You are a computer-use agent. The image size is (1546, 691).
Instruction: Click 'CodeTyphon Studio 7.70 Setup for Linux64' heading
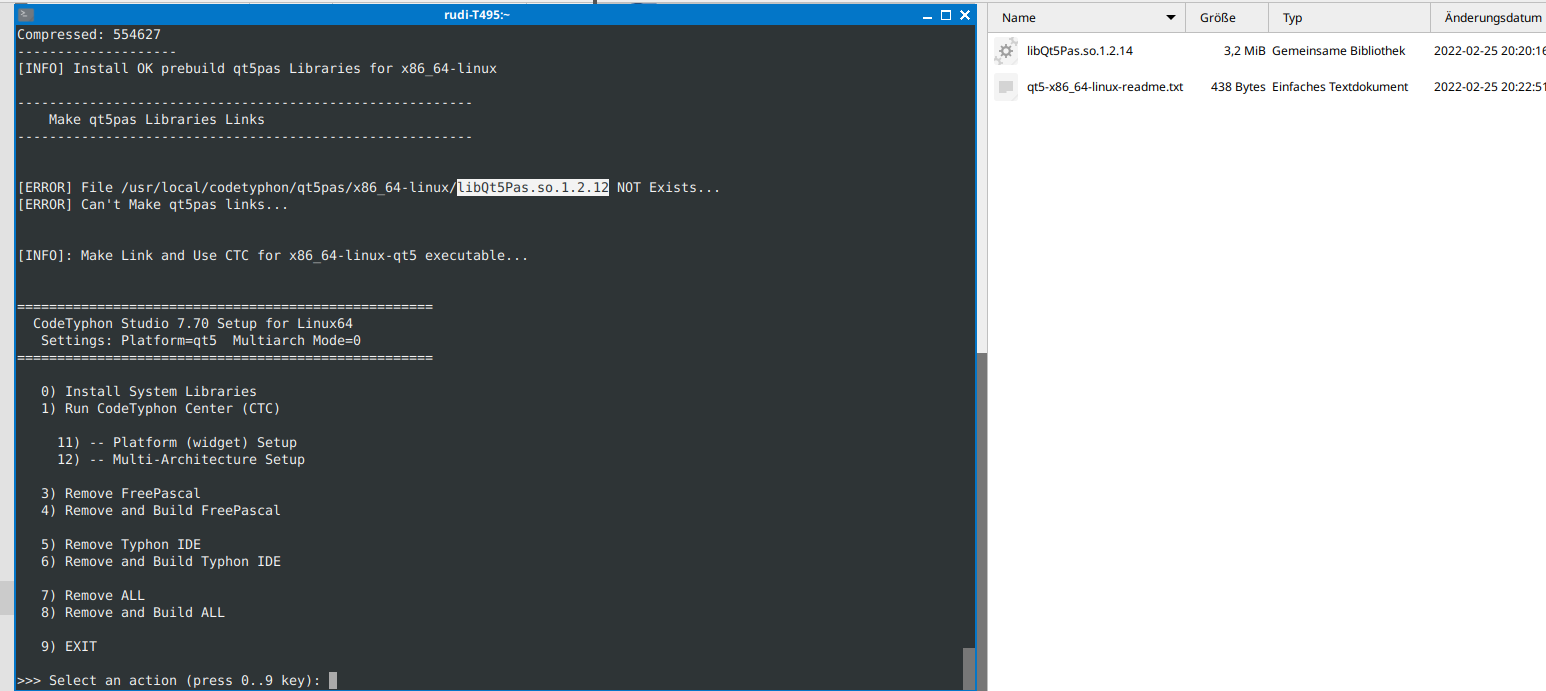coord(193,323)
